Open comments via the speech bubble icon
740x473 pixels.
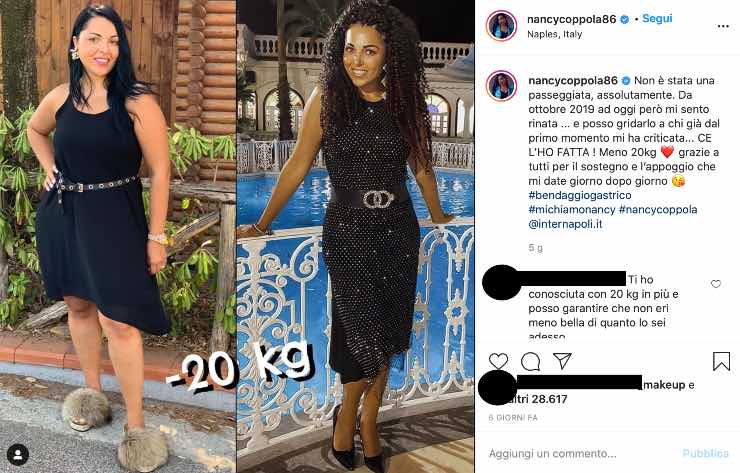(530, 362)
